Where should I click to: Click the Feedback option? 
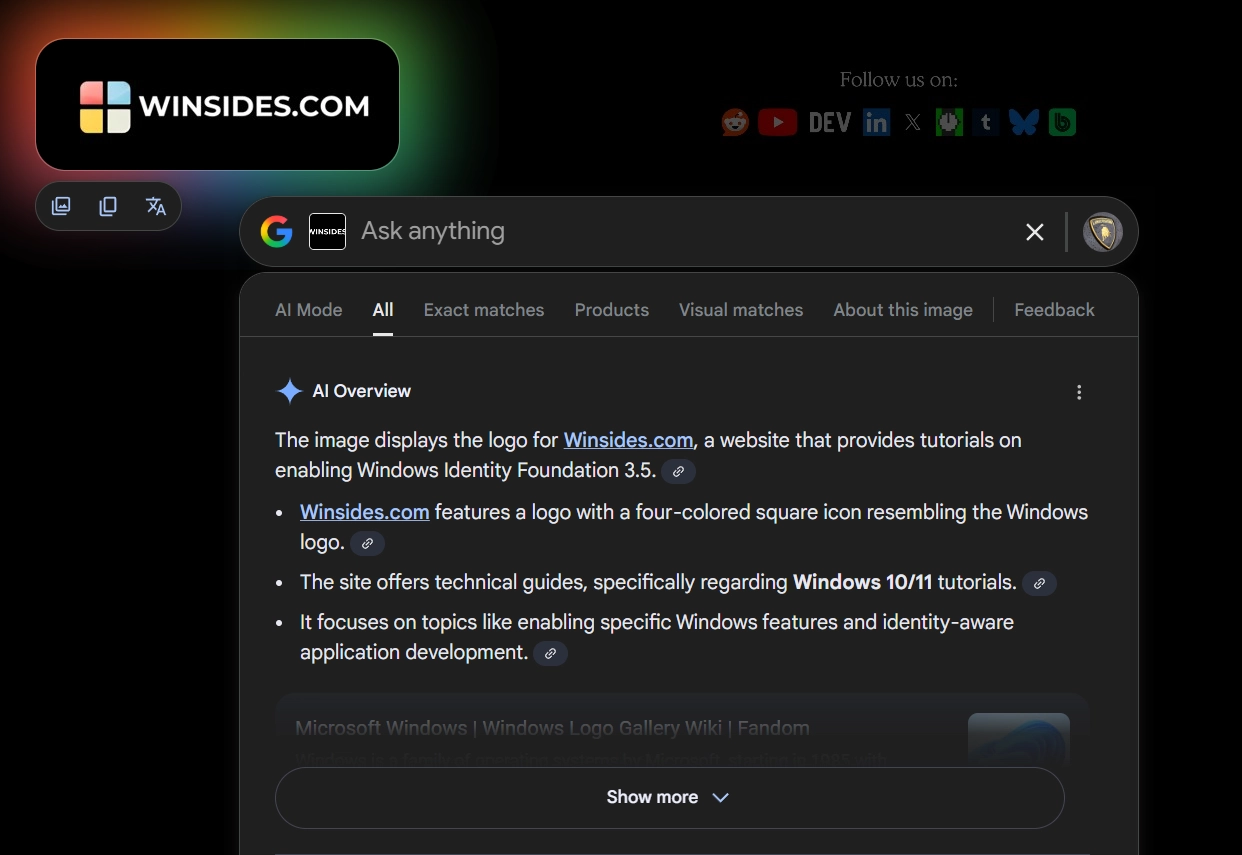(1054, 310)
